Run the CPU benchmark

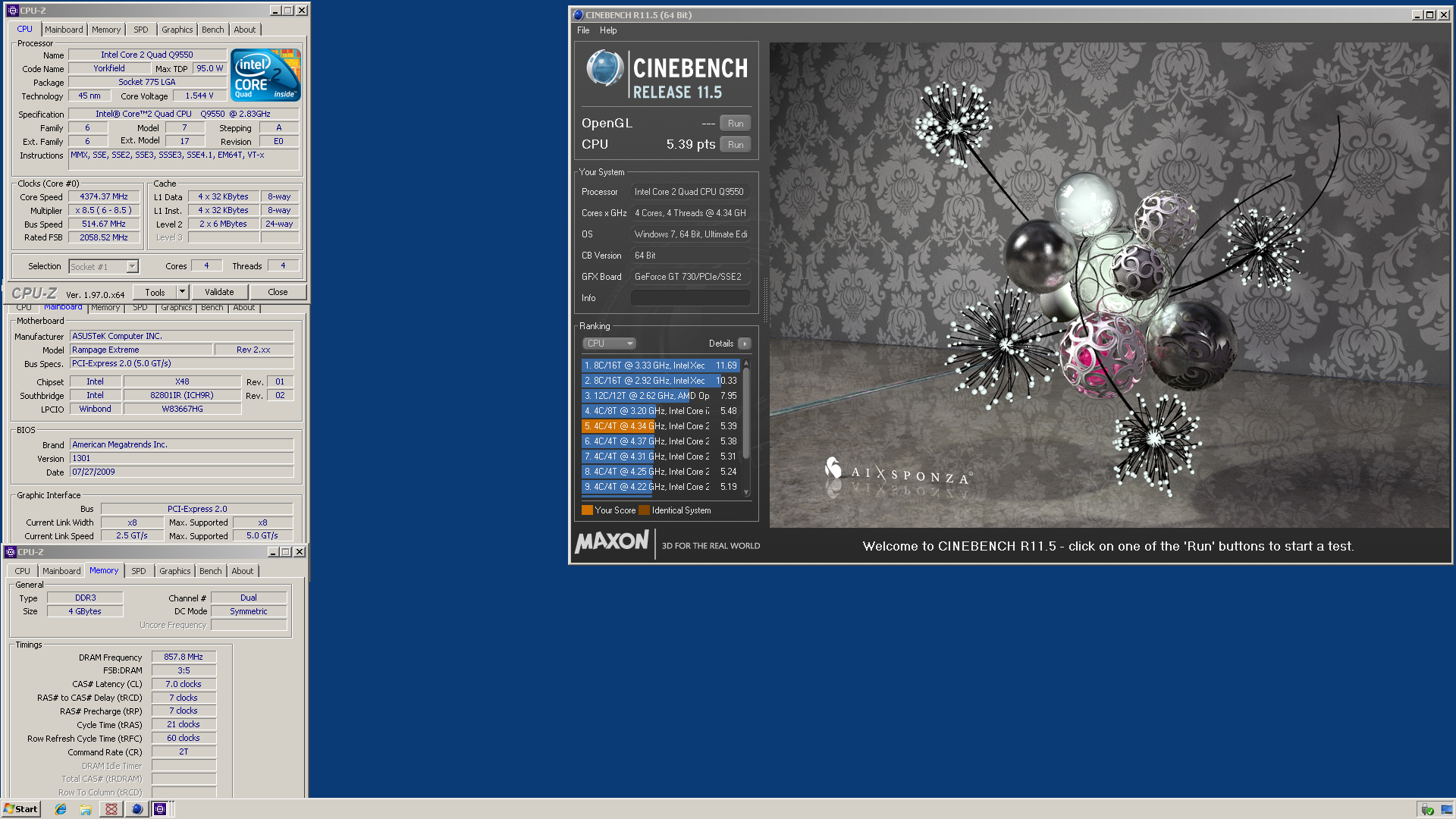tap(736, 145)
